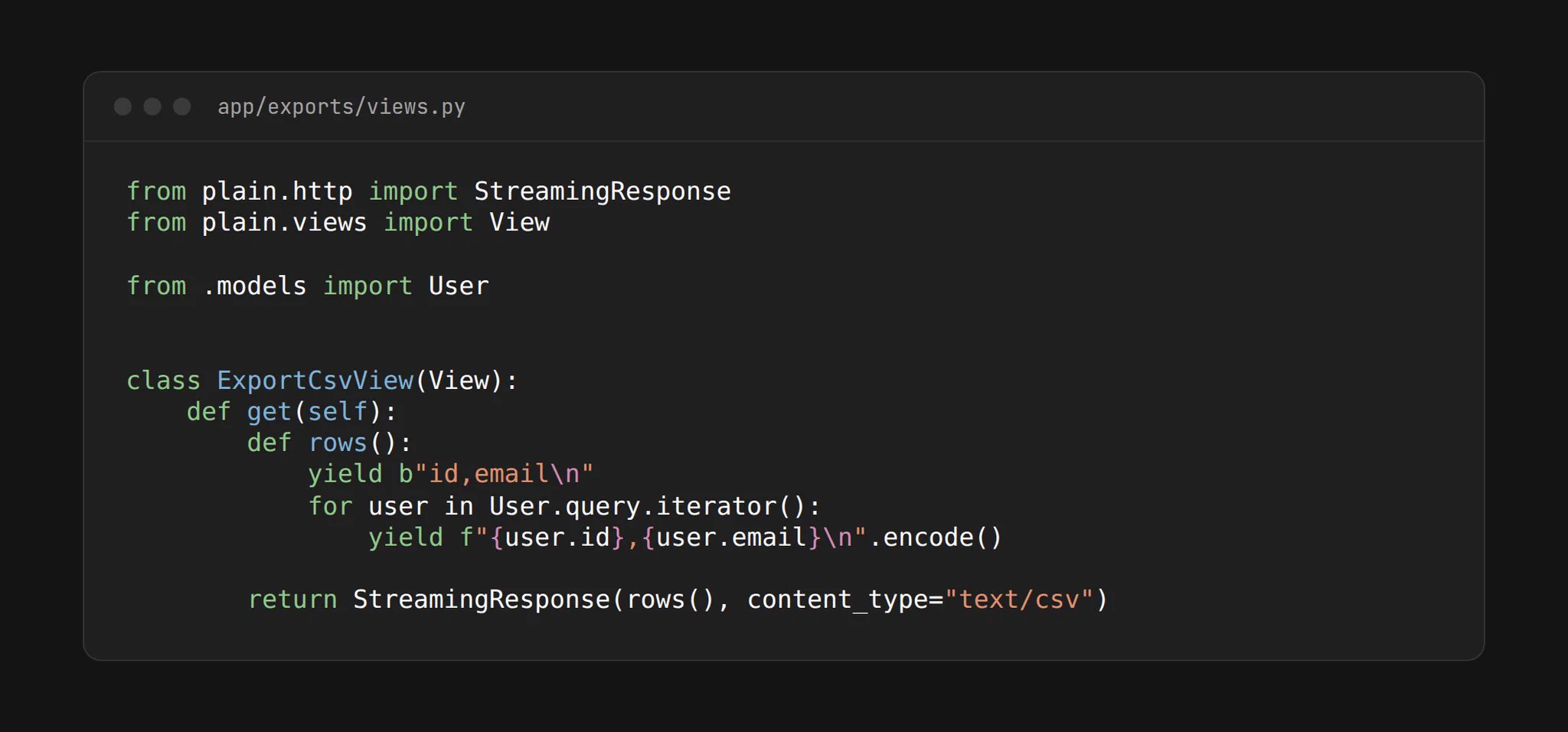
Task: Click the middle gray window dot
Action: [x=152, y=106]
